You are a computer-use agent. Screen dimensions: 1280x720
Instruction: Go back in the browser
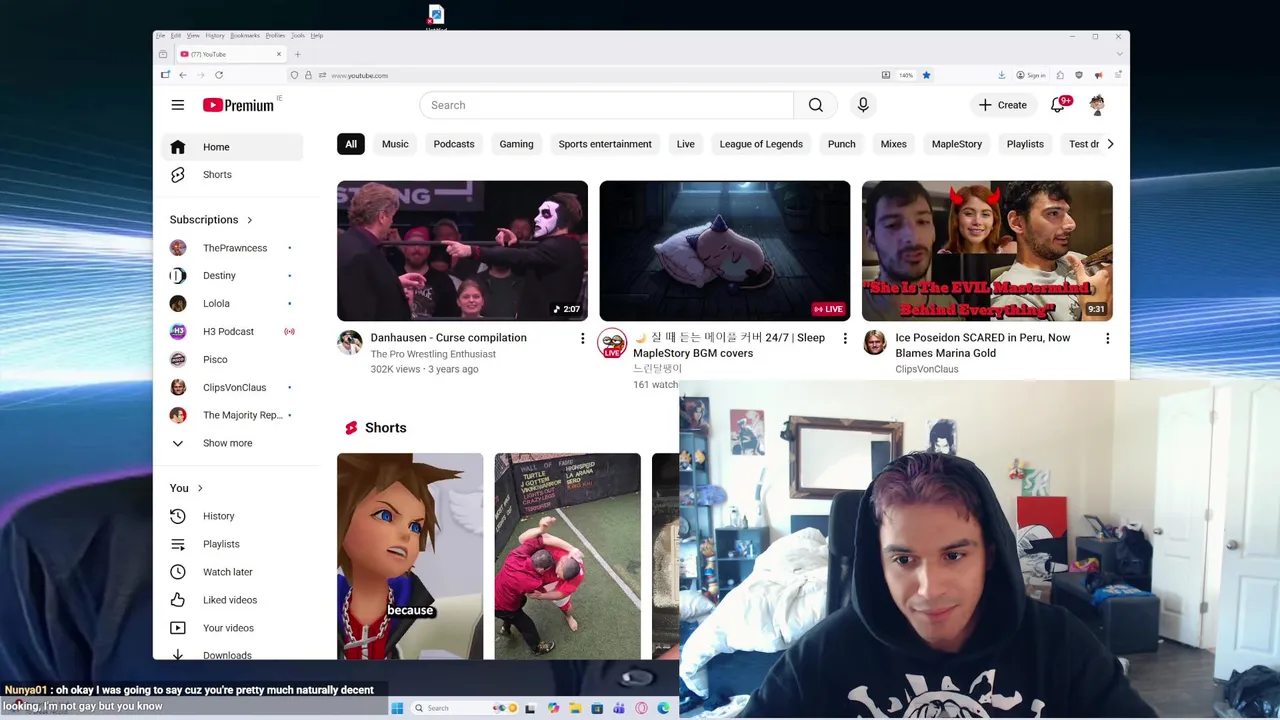click(182, 75)
